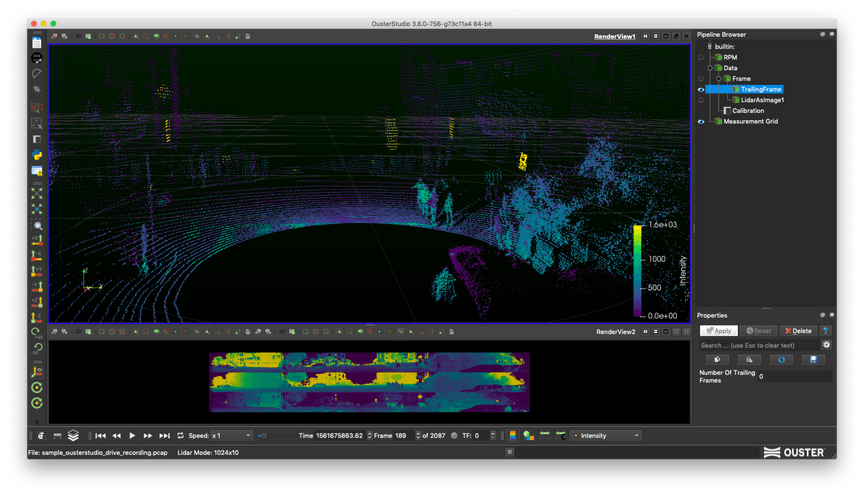This screenshot has height=495, width=864.
Task: Click the Intensity color legend bar
Action: tap(638, 271)
